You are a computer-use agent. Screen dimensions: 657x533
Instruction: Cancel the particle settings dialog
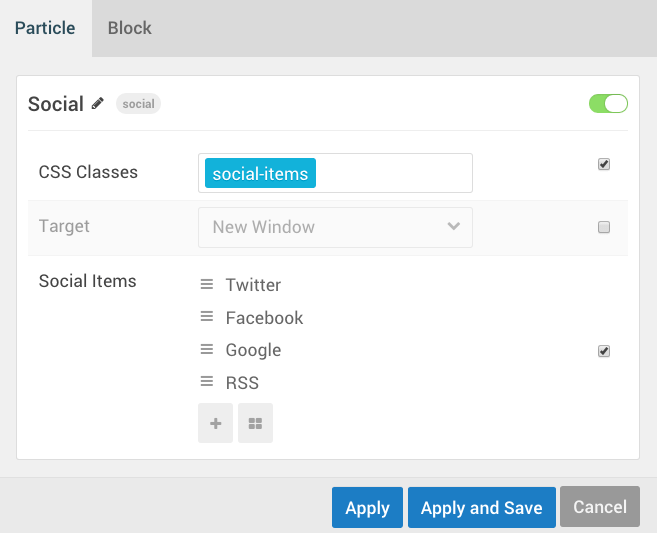tap(599, 507)
